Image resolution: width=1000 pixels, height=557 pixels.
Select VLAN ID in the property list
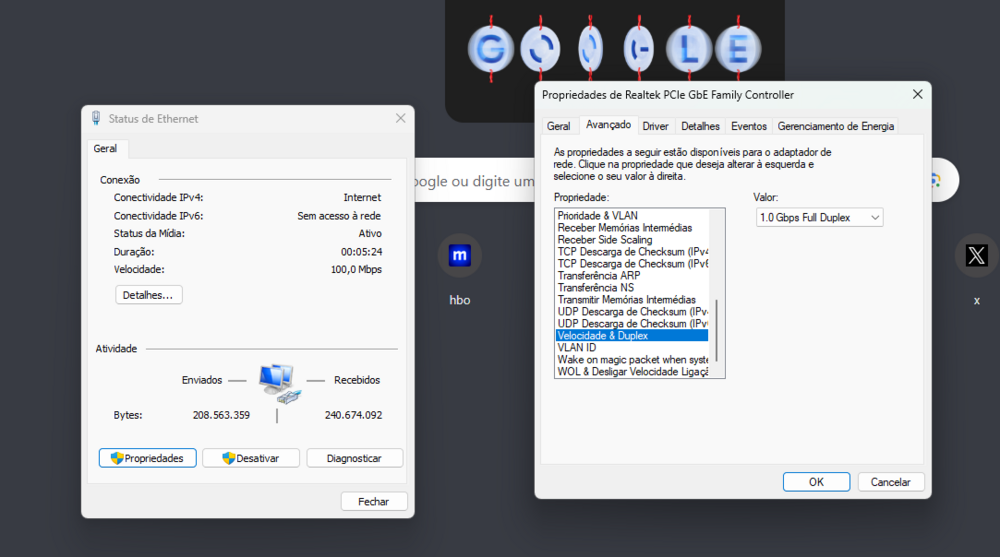[577, 348]
